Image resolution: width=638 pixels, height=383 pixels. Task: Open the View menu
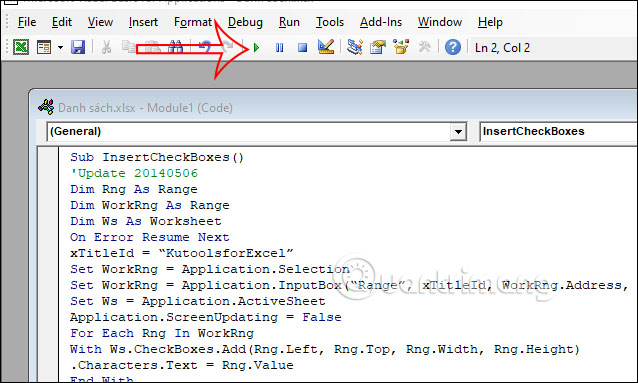click(x=101, y=22)
